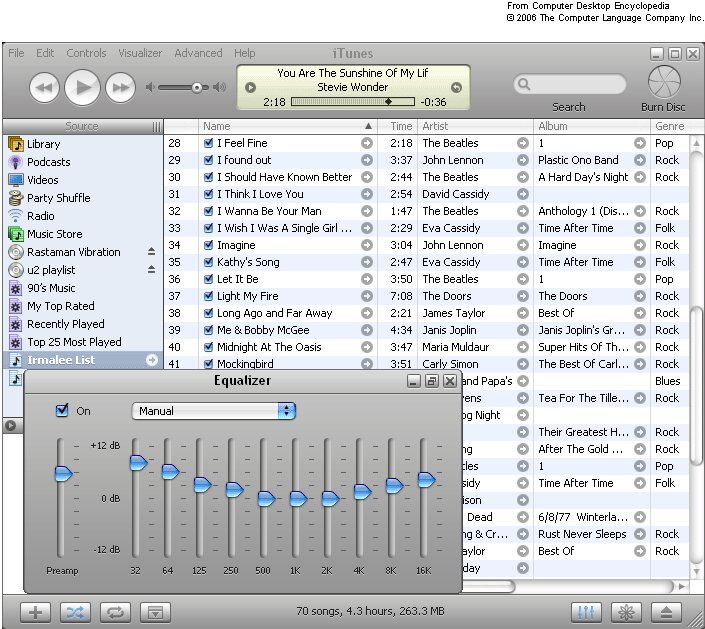The height and width of the screenshot is (629, 705).
Task: Click the 16K band slider handle
Action: tap(426, 479)
